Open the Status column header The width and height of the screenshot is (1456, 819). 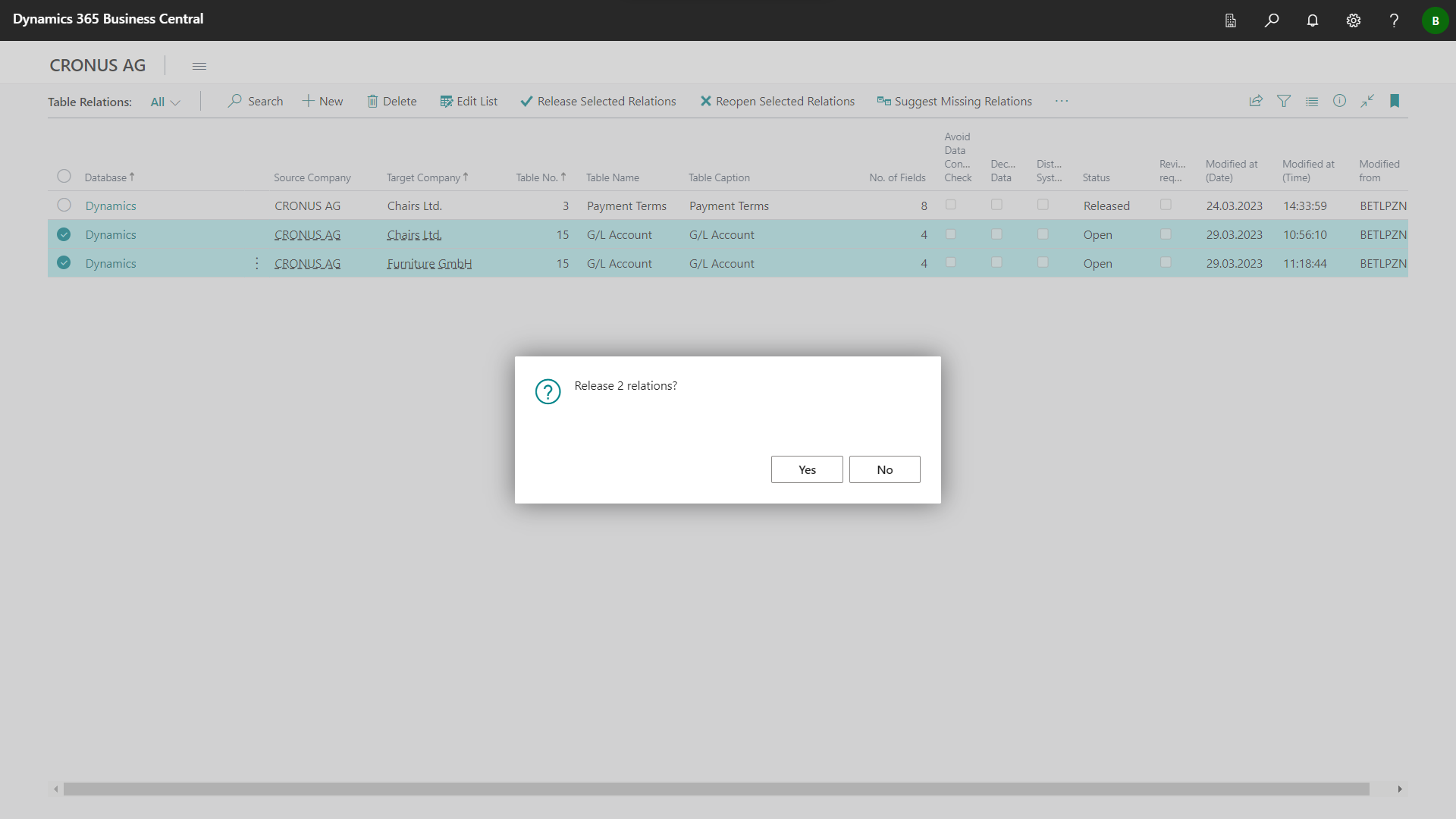[1096, 177]
